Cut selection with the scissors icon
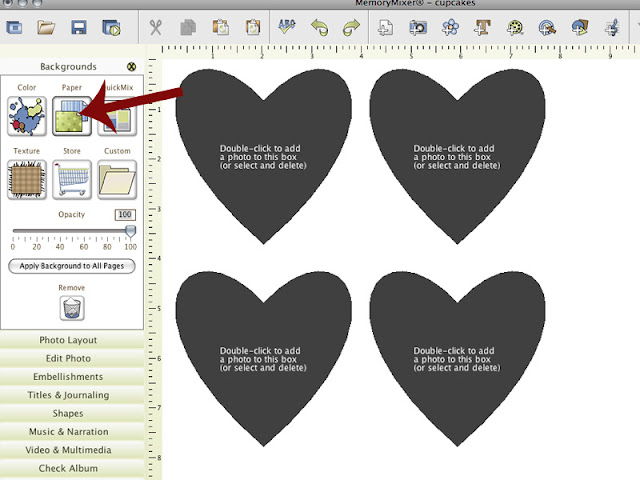This screenshot has width=640, height=480. coord(156,28)
